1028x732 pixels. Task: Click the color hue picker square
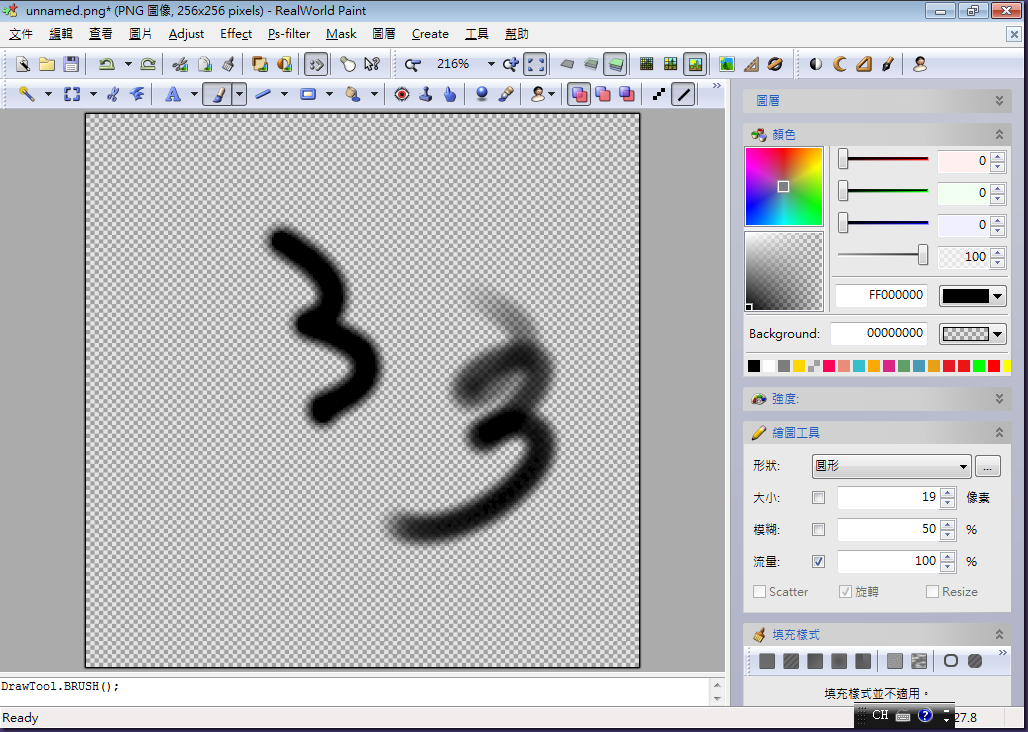tap(783, 187)
